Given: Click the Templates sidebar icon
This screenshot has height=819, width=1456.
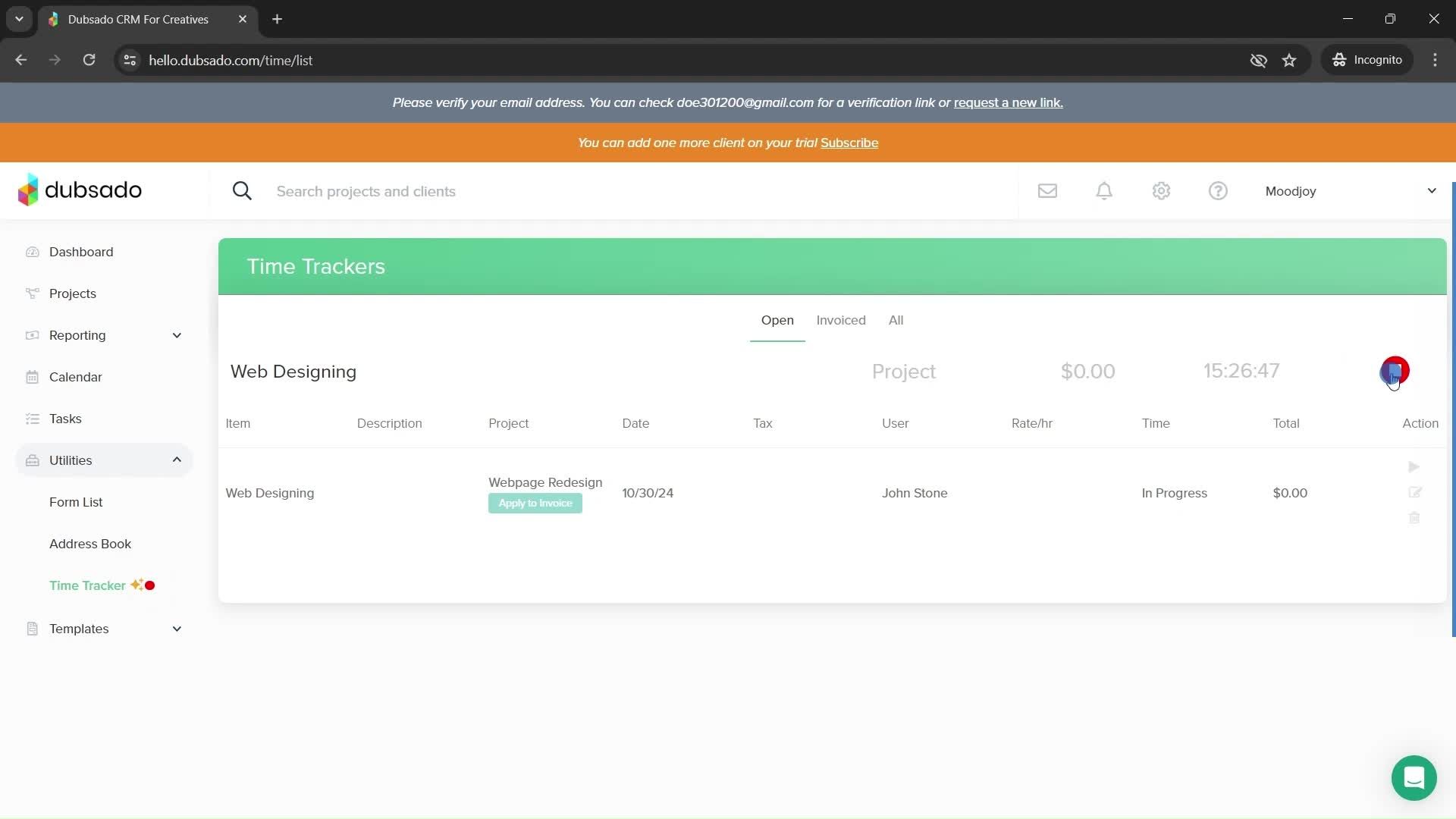Looking at the screenshot, I should 32,629.
